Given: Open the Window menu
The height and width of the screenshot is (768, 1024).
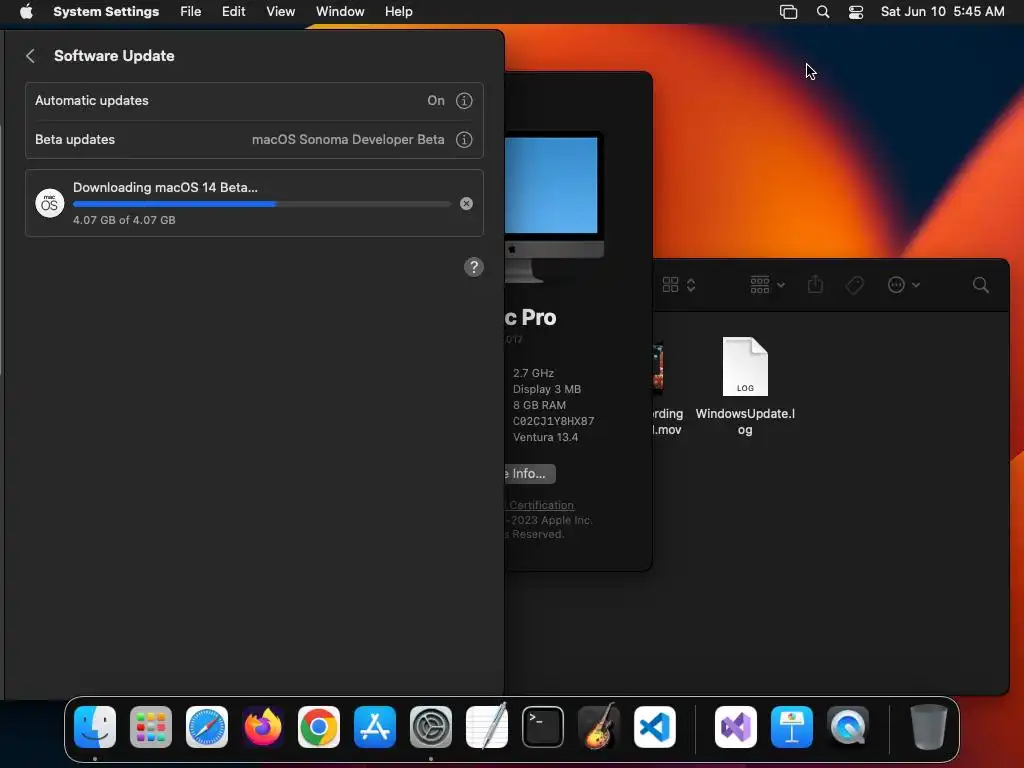Looking at the screenshot, I should pos(340,12).
